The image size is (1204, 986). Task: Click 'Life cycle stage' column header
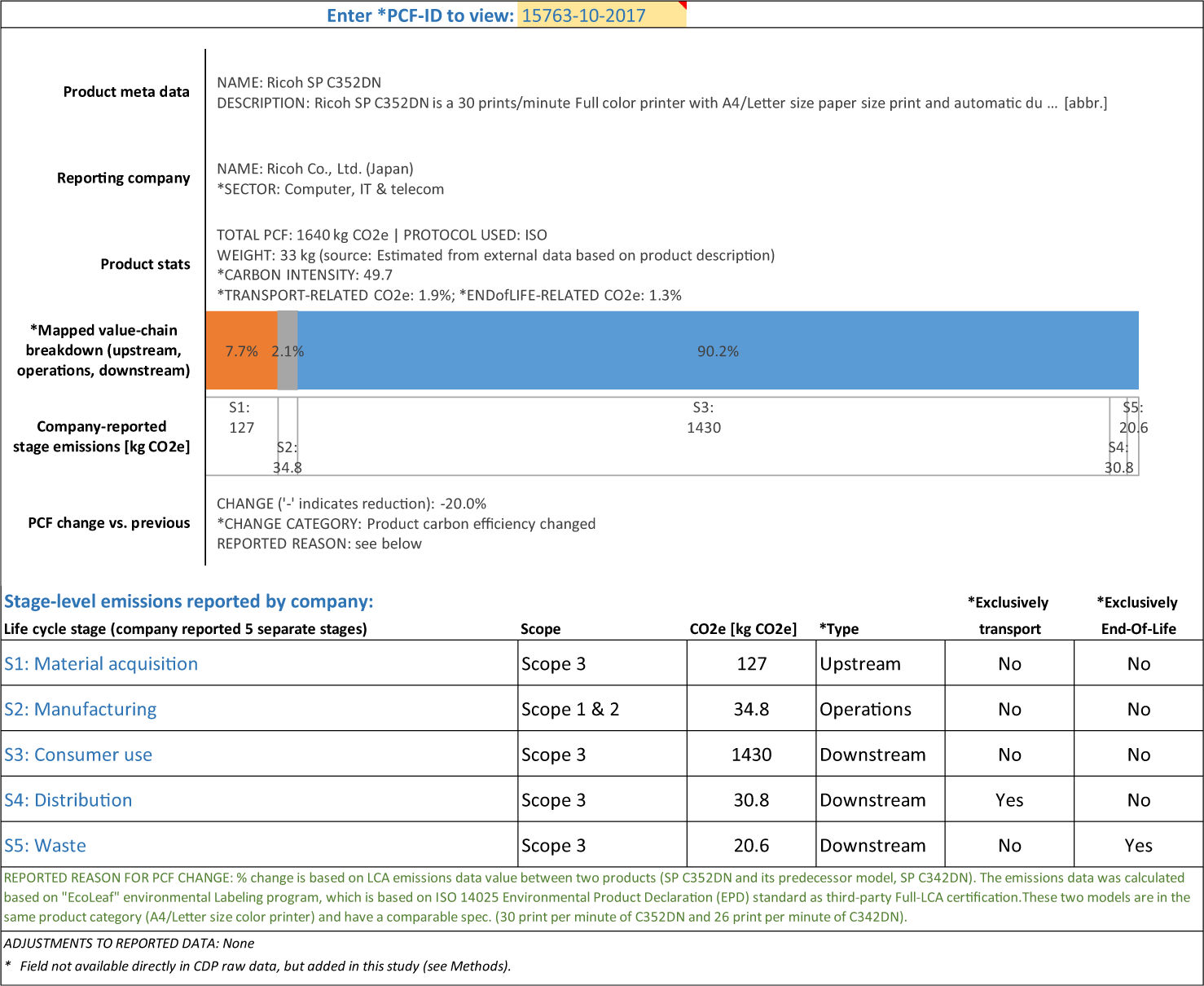click(x=186, y=629)
